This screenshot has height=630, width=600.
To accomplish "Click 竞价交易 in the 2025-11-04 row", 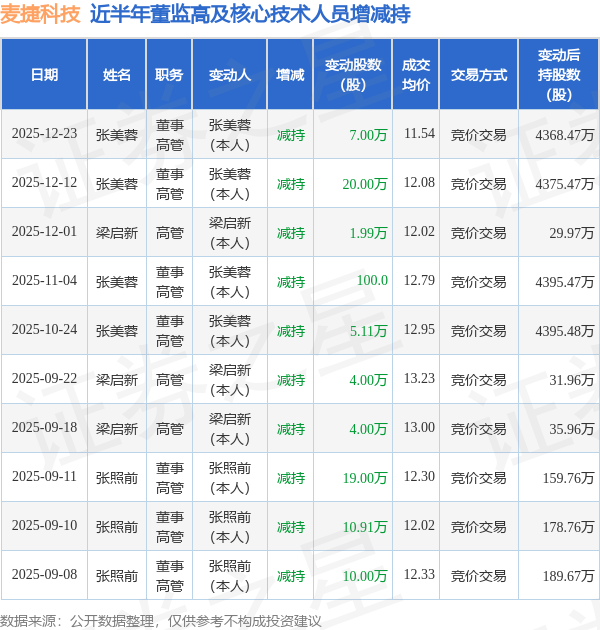I will (x=479, y=282).
